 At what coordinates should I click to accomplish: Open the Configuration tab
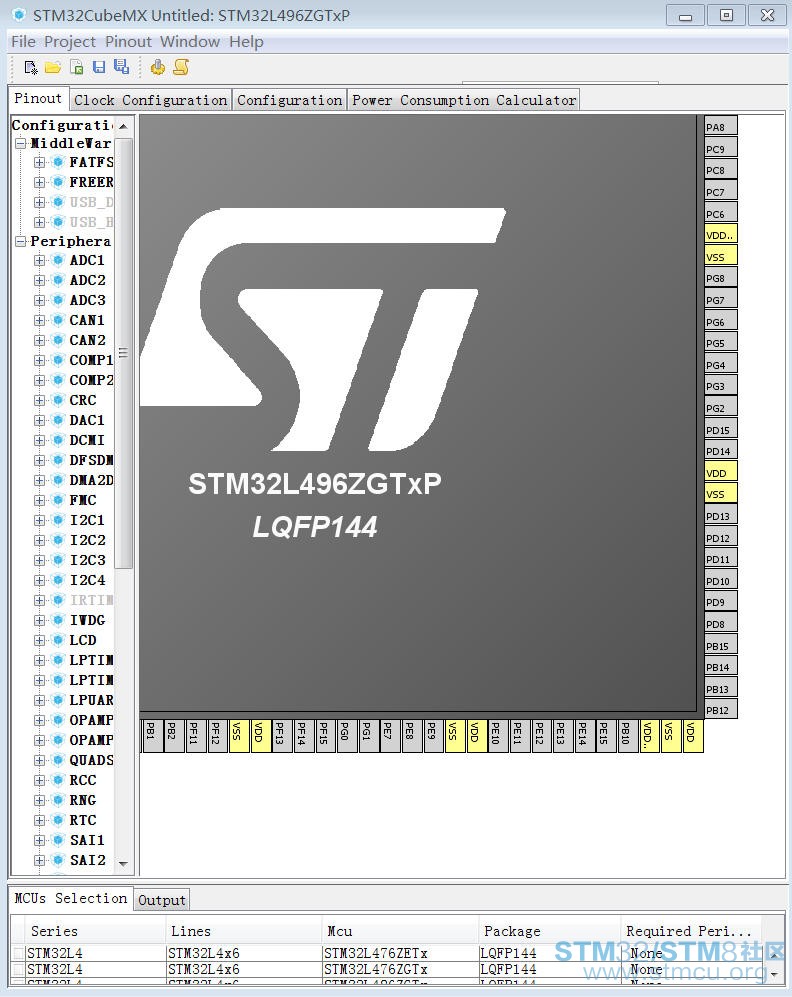click(289, 100)
